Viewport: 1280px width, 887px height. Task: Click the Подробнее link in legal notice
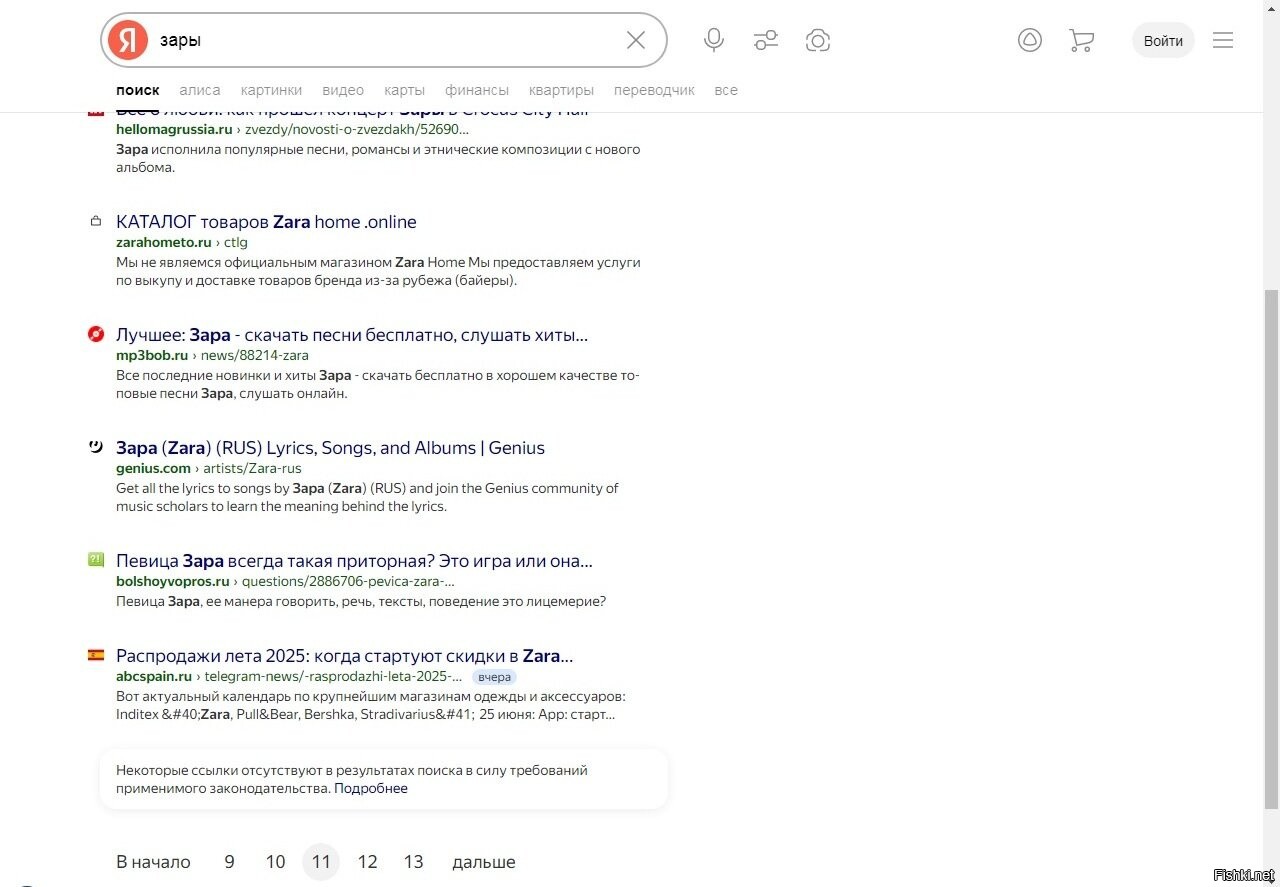click(x=371, y=788)
